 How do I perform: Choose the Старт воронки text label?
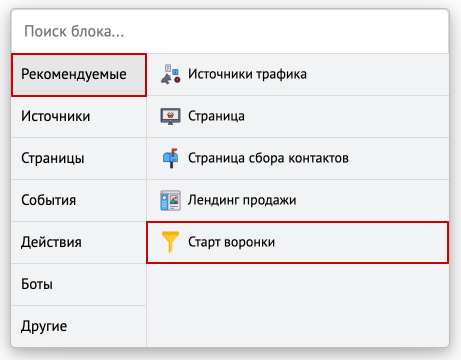point(231,242)
